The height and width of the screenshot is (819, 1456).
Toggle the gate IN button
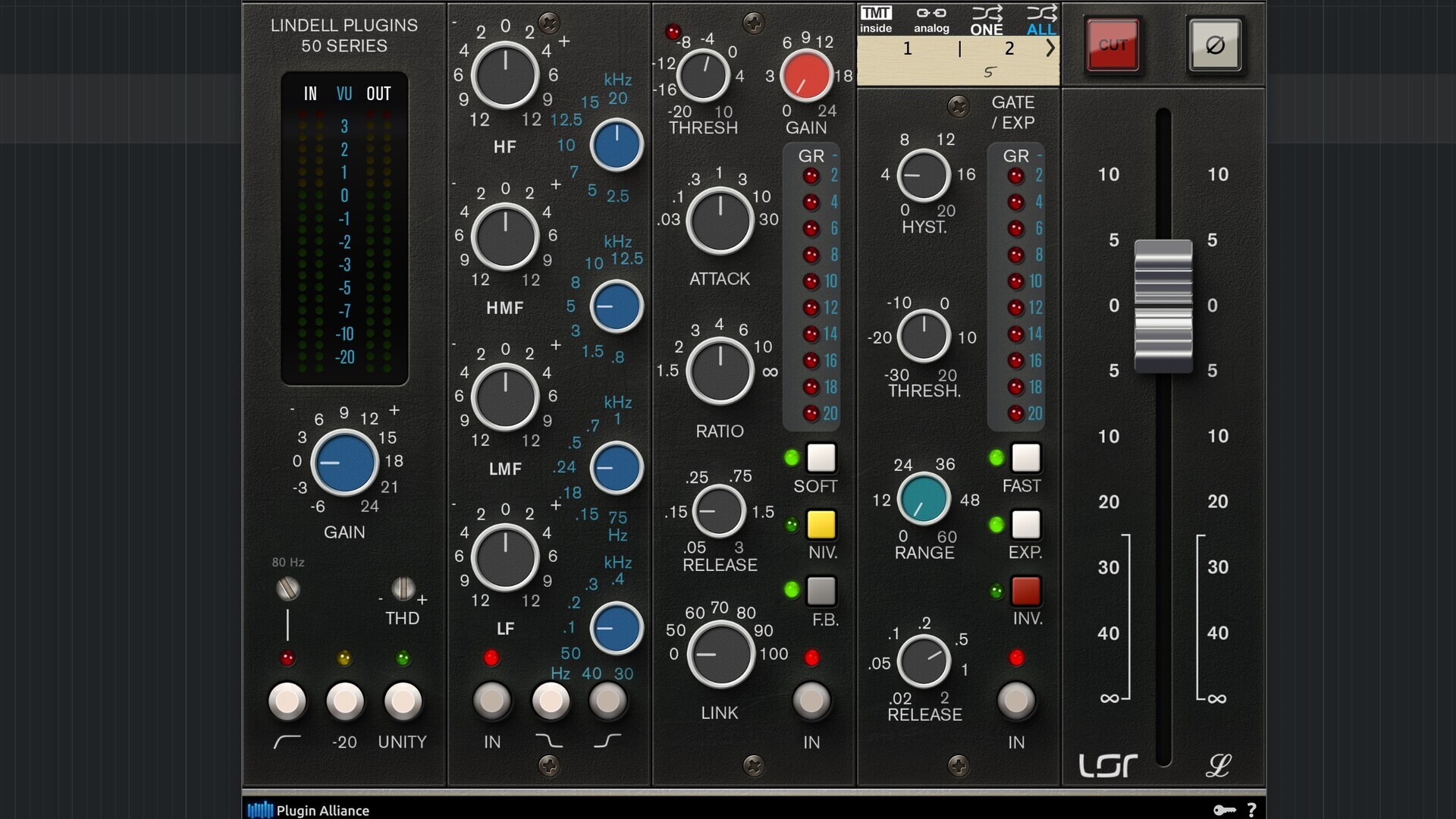(1016, 701)
